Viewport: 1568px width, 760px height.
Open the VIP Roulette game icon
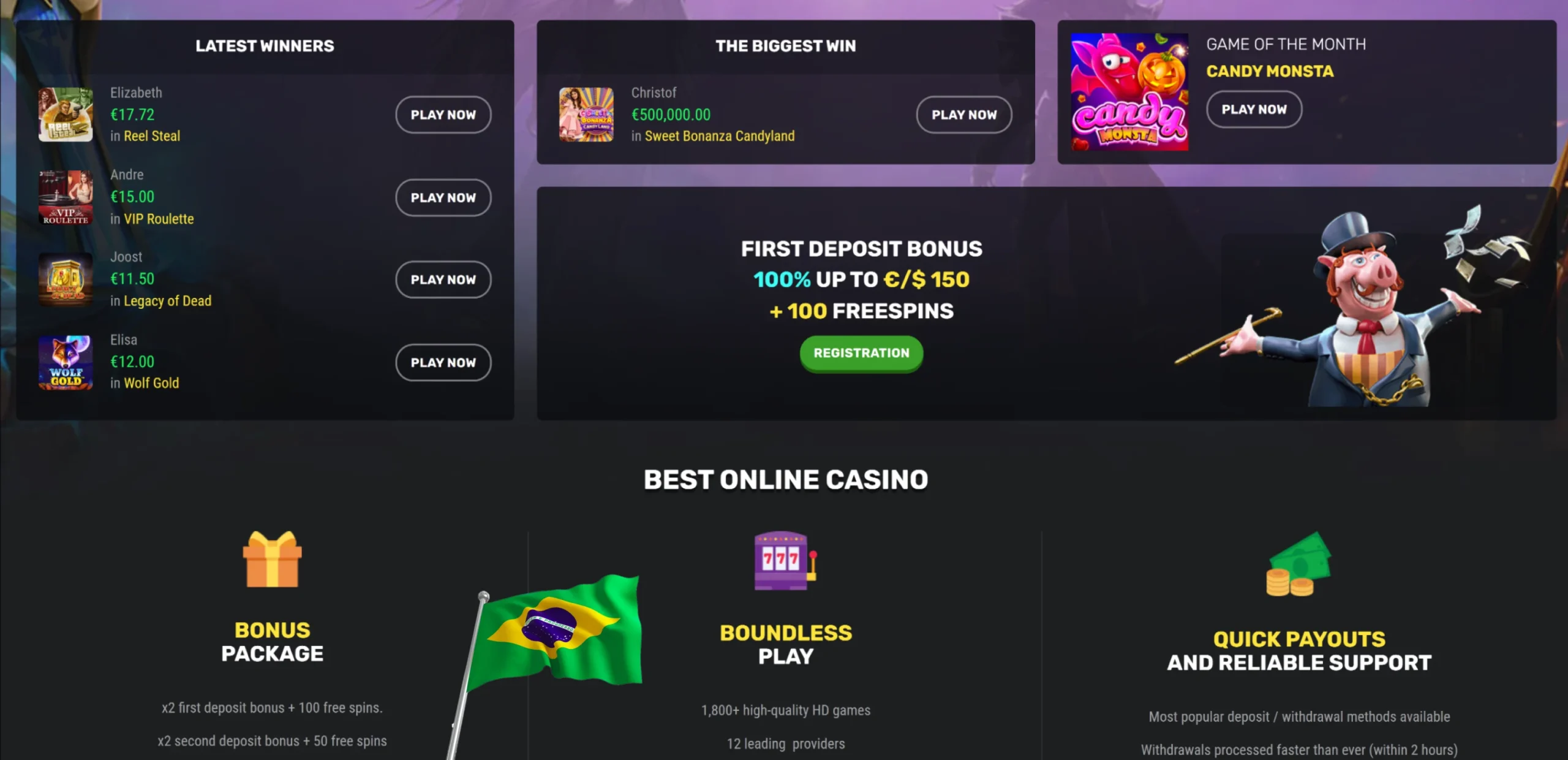coord(66,197)
